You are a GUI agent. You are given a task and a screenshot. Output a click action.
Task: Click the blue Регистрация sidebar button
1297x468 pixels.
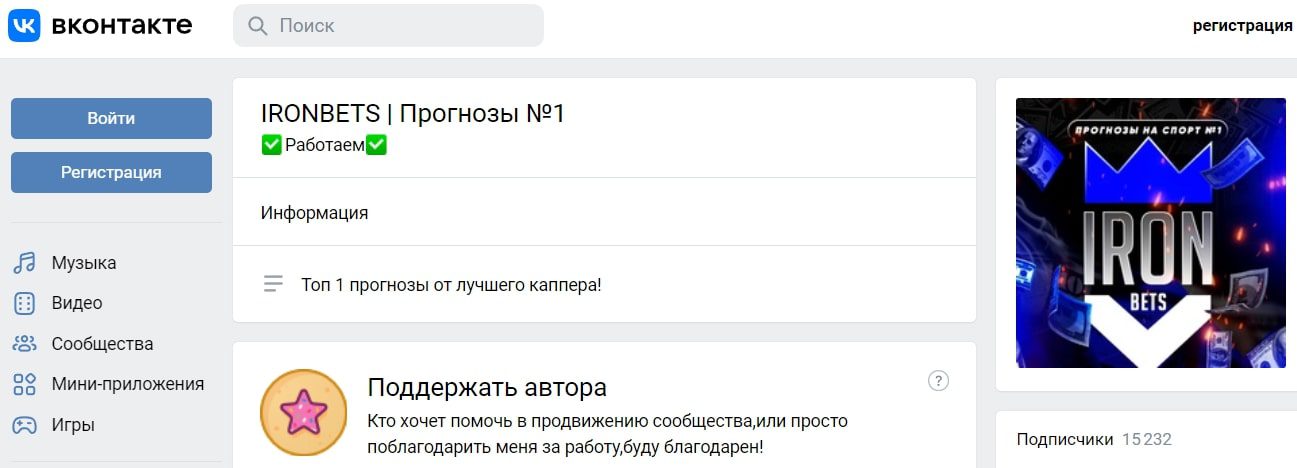click(x=111, y=172)
